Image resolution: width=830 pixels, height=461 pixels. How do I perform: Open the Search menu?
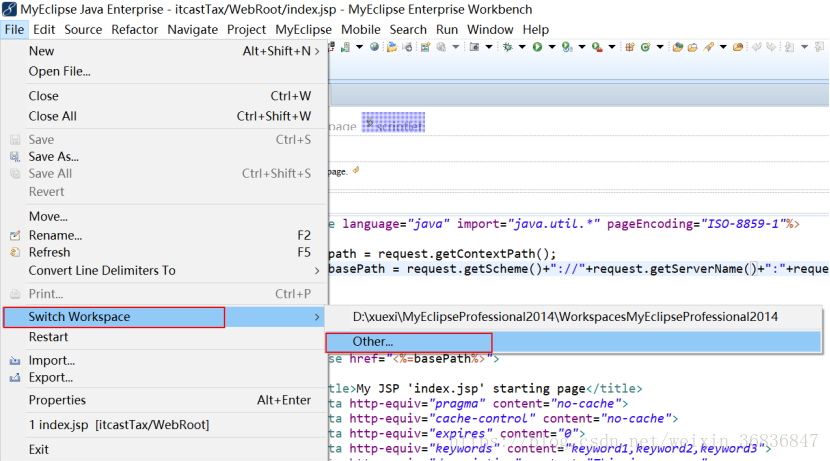[408, 30]
